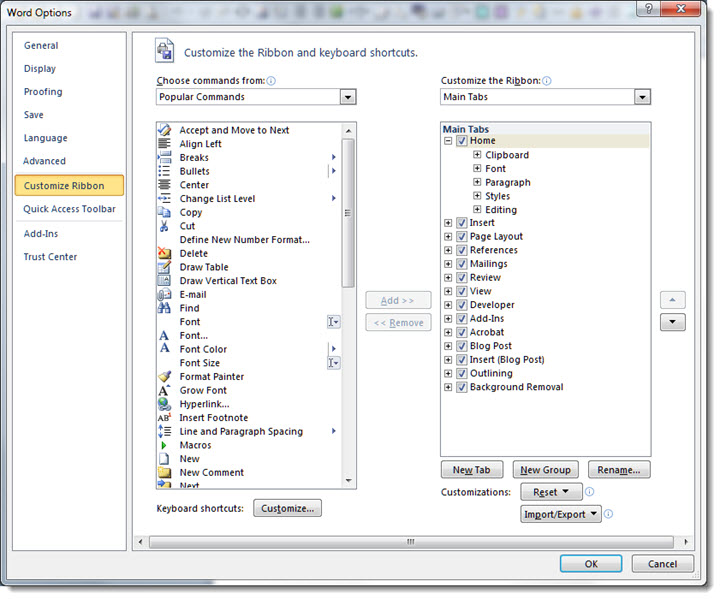Disable the Background Removal checkbox
Viewport: 720px width, 599px height.
tap(462, 387)
